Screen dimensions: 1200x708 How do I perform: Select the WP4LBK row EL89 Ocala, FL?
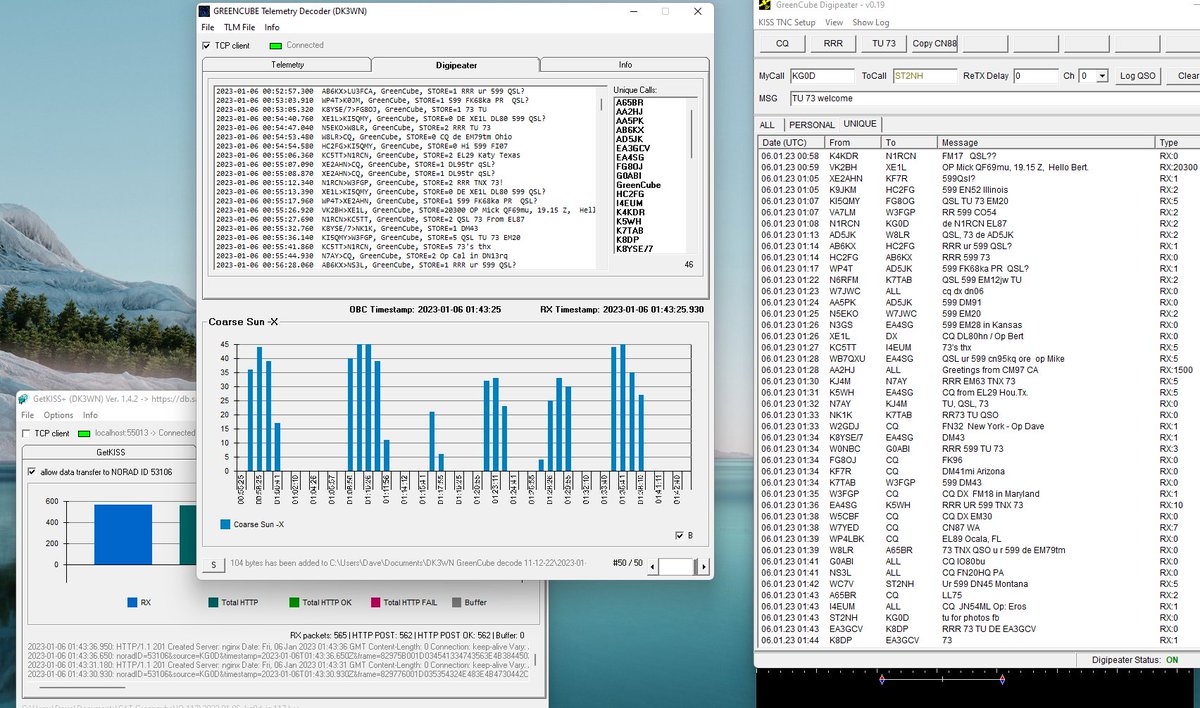pos(979,538)
